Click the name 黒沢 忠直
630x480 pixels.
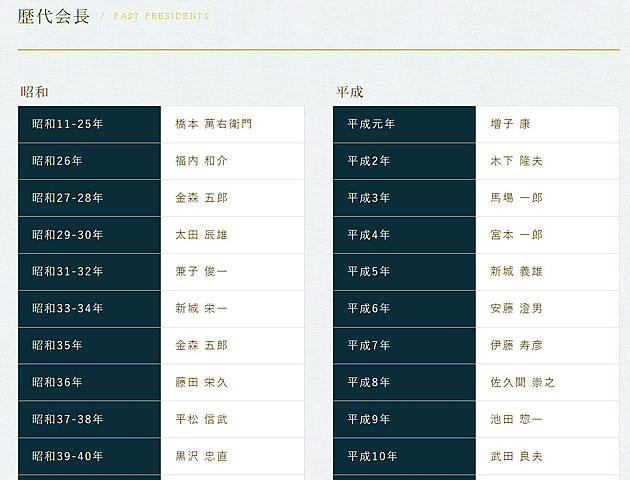click(x=201, y=457)
